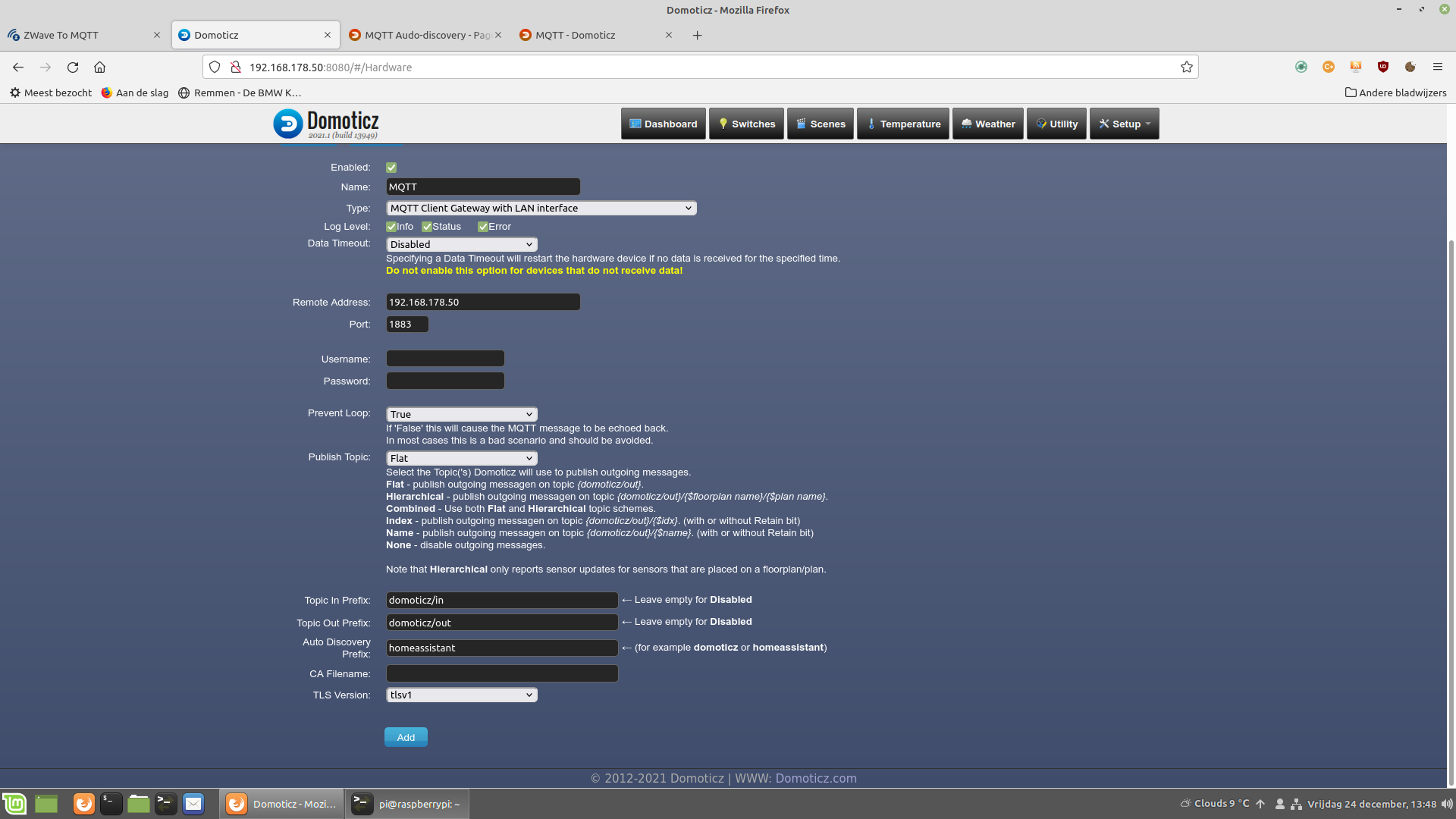Open a new browser tab with plus
The width and height of the screenshot is (1456, 819).
[x=697, y=35]
